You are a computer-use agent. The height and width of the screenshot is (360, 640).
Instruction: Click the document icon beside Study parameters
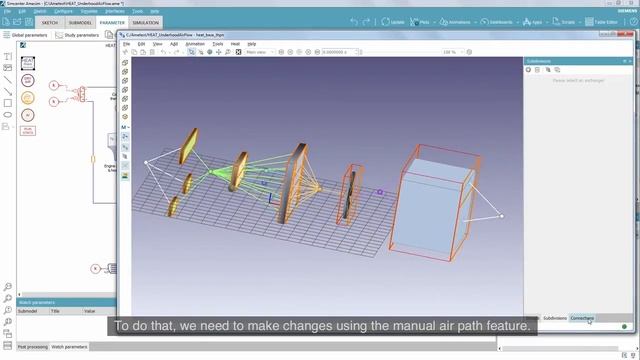click(x=109, y=35)
